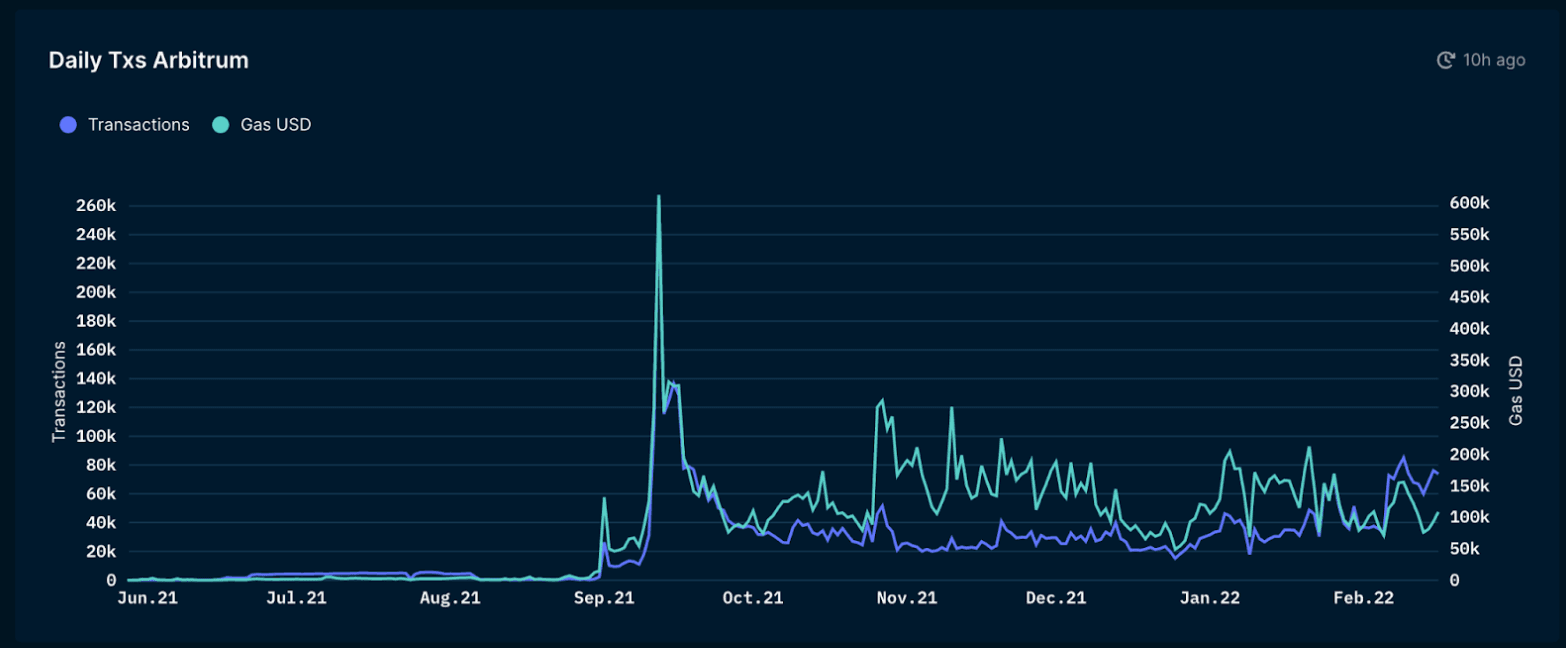The image size is (1566, 648).
Task: Toggle the Transactions series via its legend label
Action: point(138,125)
